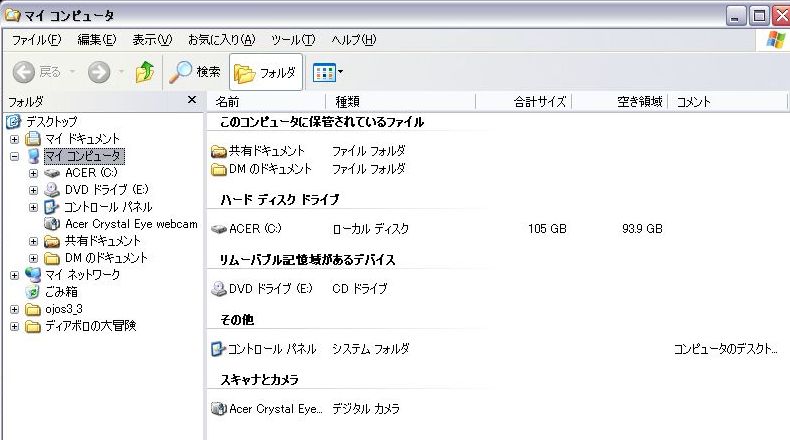The width and height of the screenshot is (790, 440).
Task: Open the views dropdown arrow
Action: (341, 72)
